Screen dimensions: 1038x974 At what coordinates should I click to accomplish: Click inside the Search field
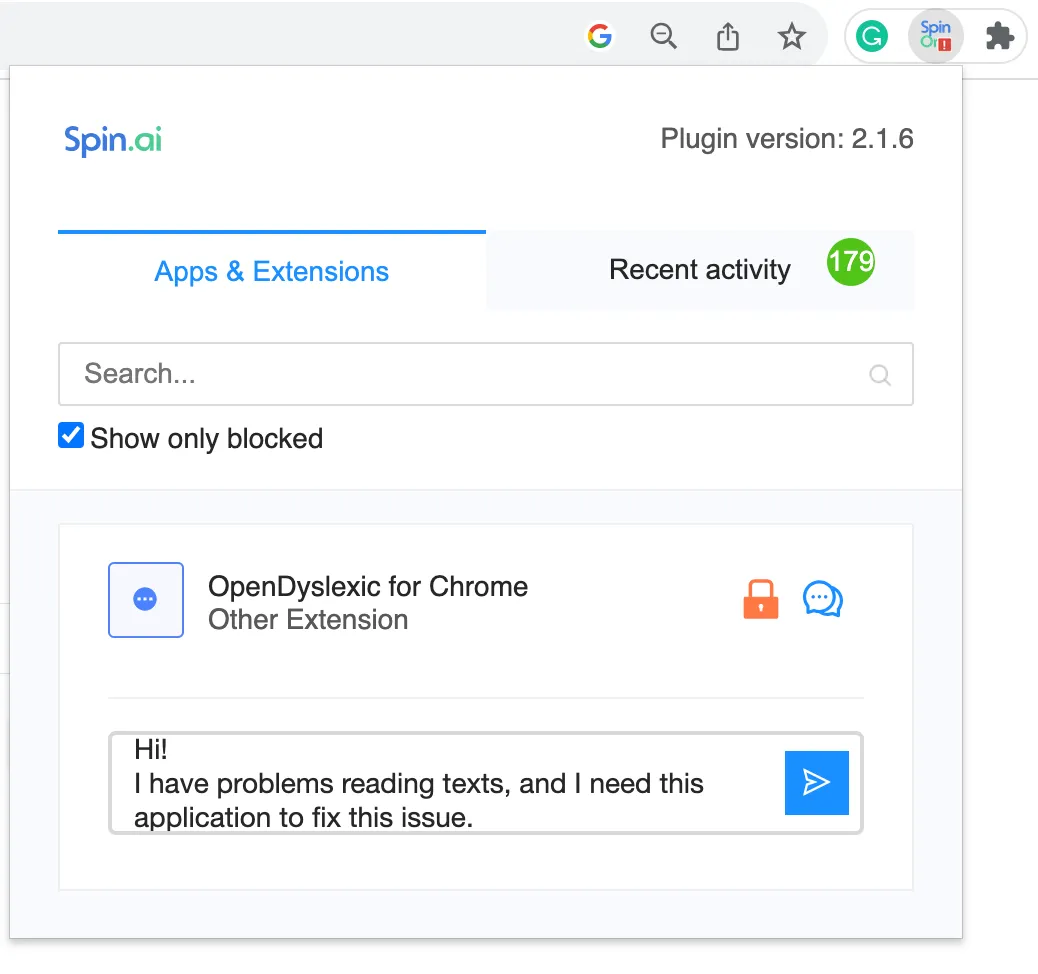[x=400, y=374]
